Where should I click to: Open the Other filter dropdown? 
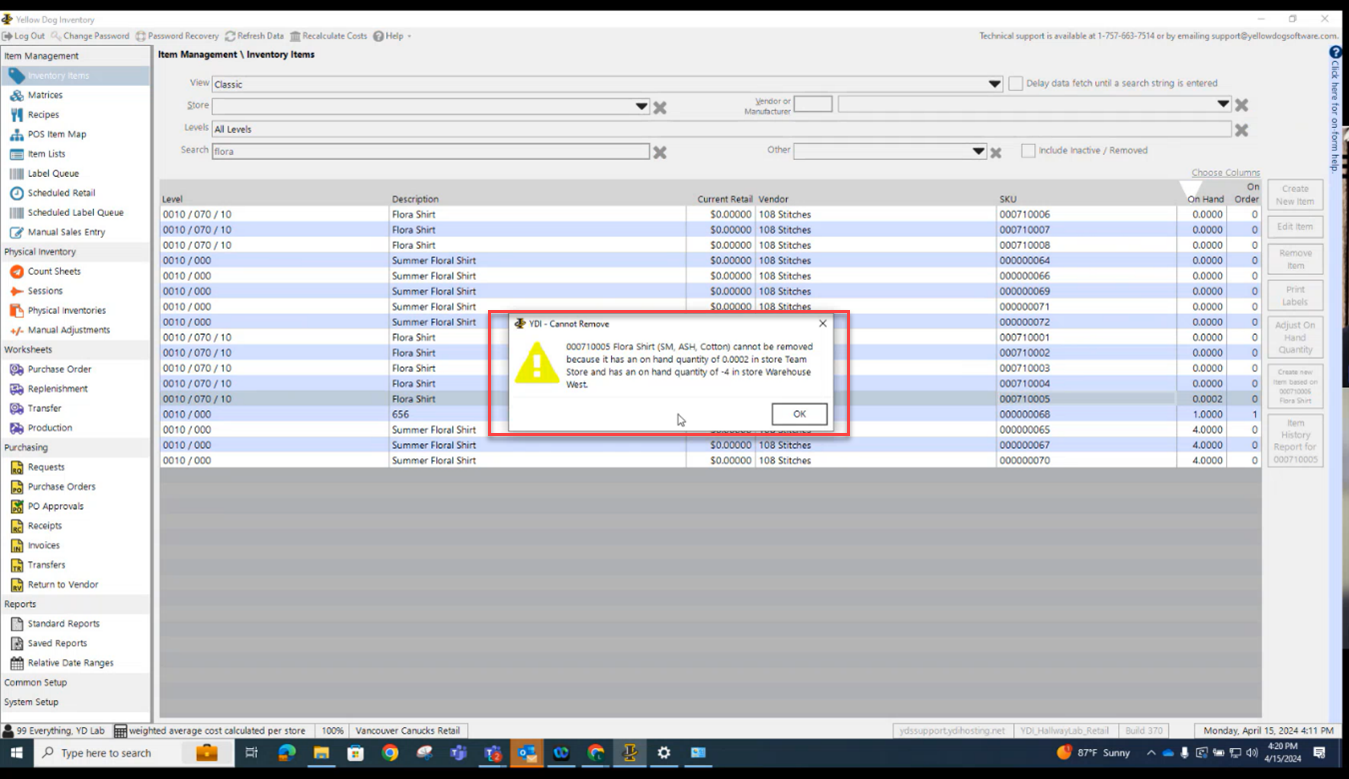978,151
